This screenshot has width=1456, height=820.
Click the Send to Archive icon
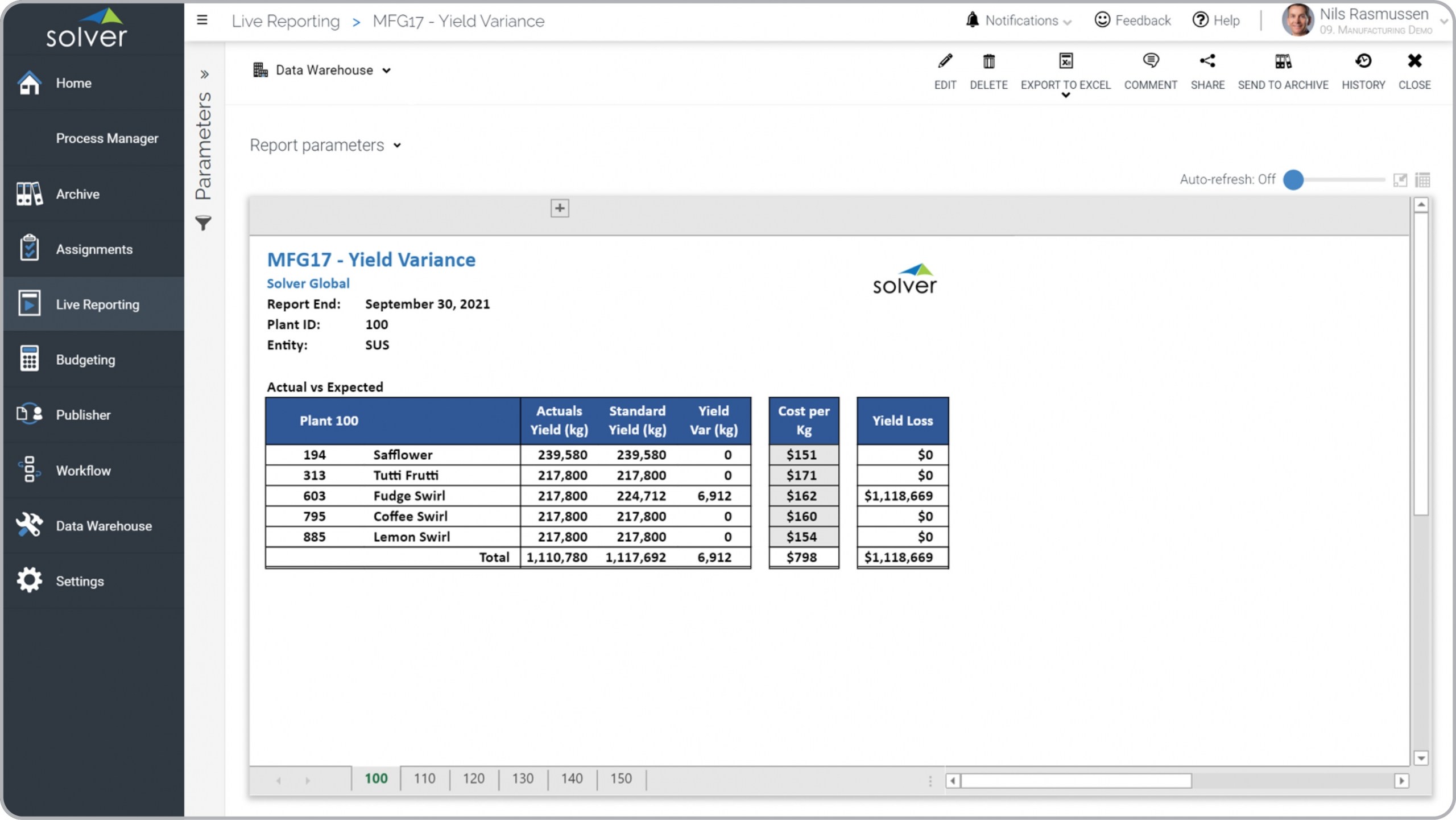(x=1283, y=61)
